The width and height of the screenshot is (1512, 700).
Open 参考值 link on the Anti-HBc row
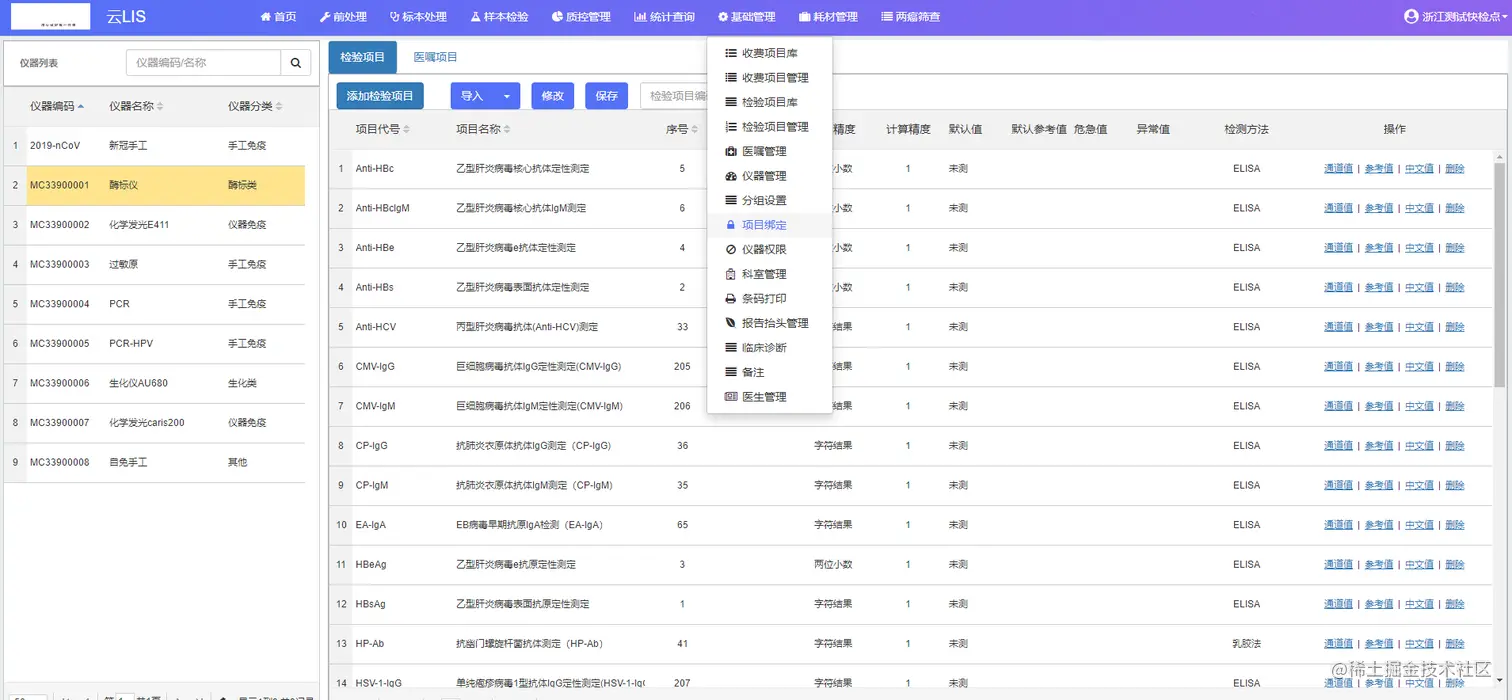point(1379,168)
